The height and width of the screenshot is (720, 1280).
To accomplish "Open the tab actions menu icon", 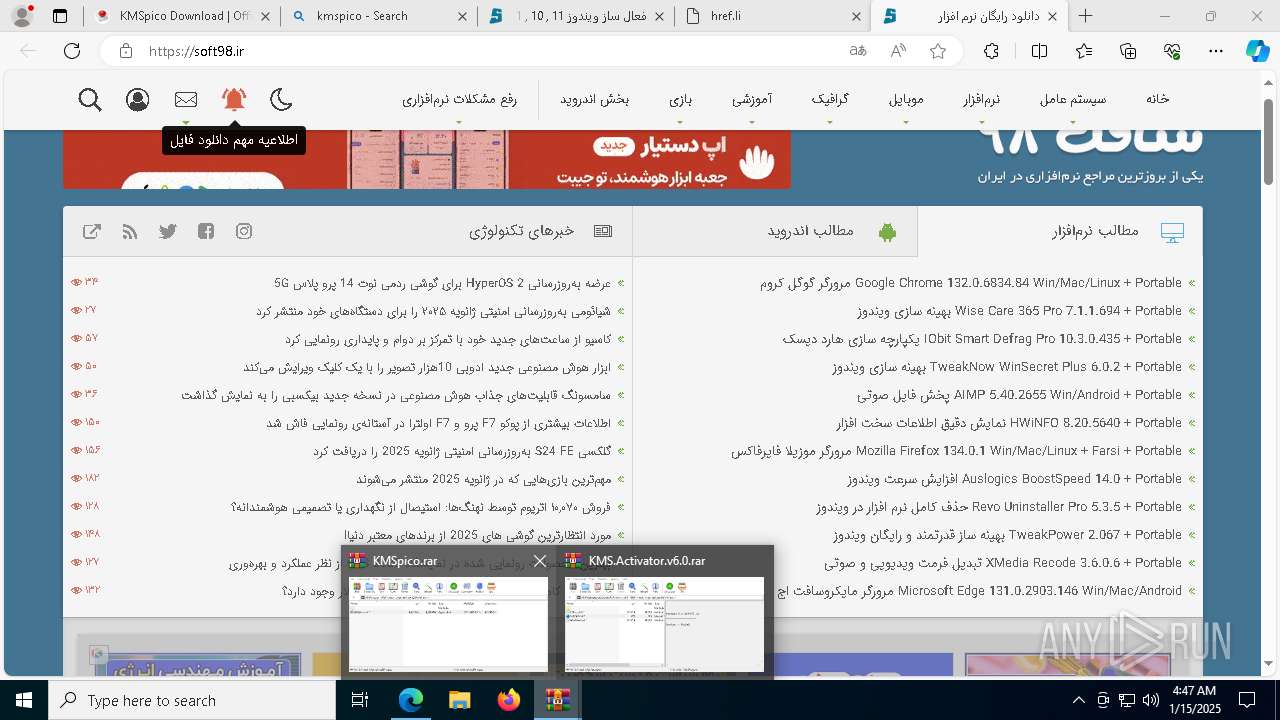I will 60,16.
